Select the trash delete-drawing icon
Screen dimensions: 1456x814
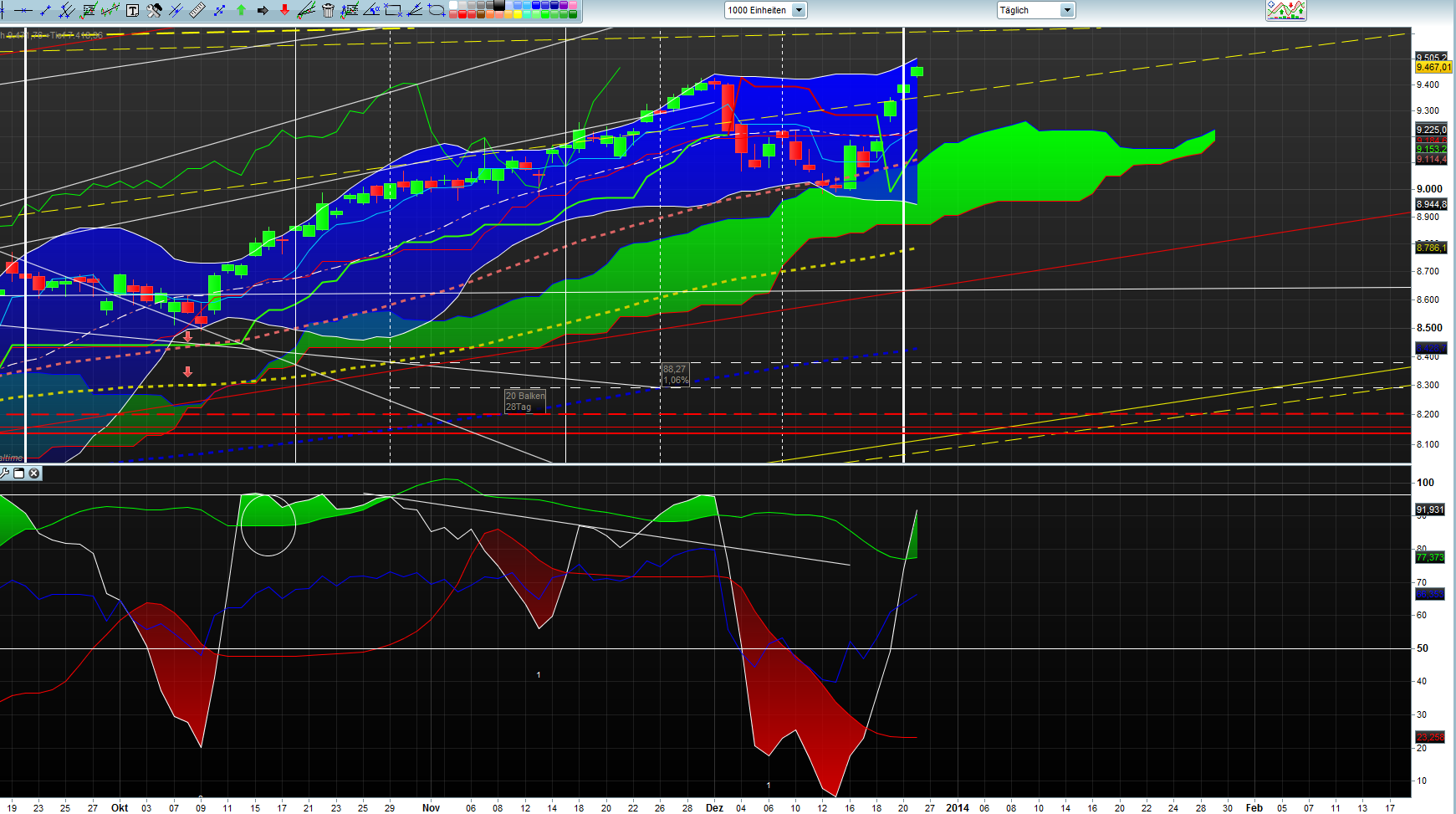click(327, 11)
